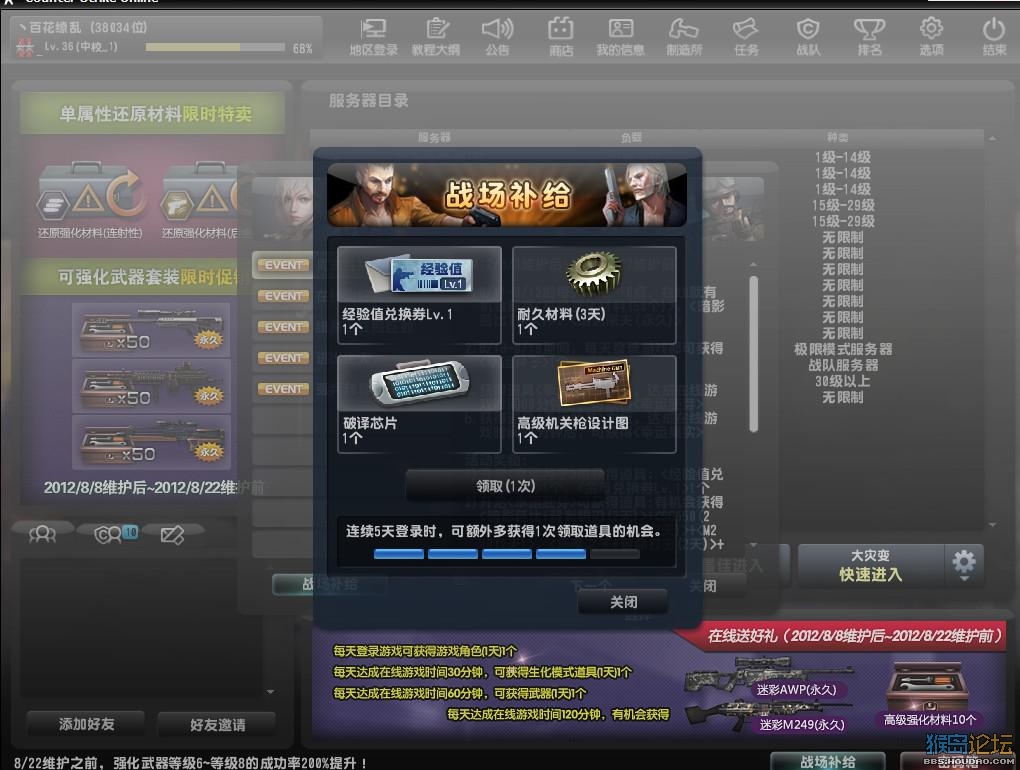Select the 破译芯片 chip reward card
This screenshot has height=770, width=1020.
(419, 404)
